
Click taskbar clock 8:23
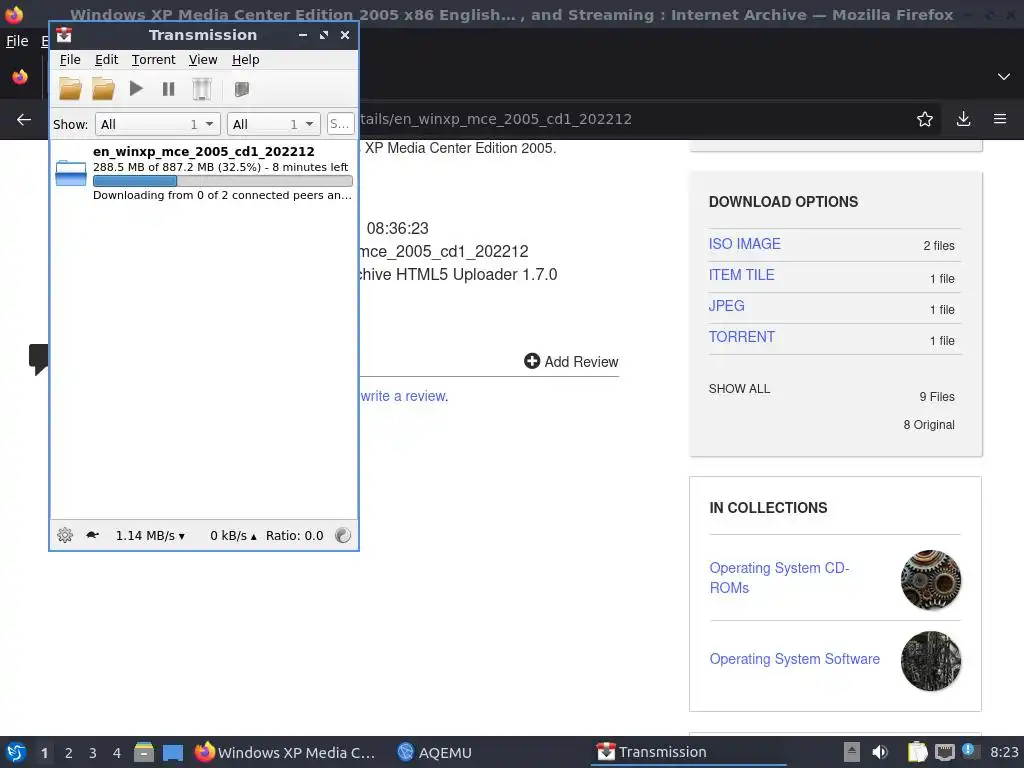[1004, 752]
